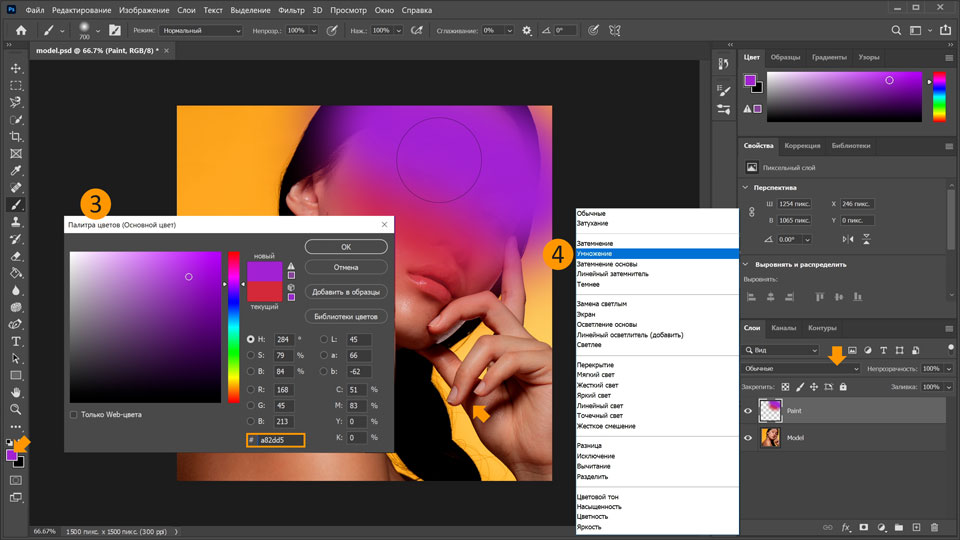Open the layer blend mode 'Обычные' dropdown
Screen dimensions: 960x540
801,369
